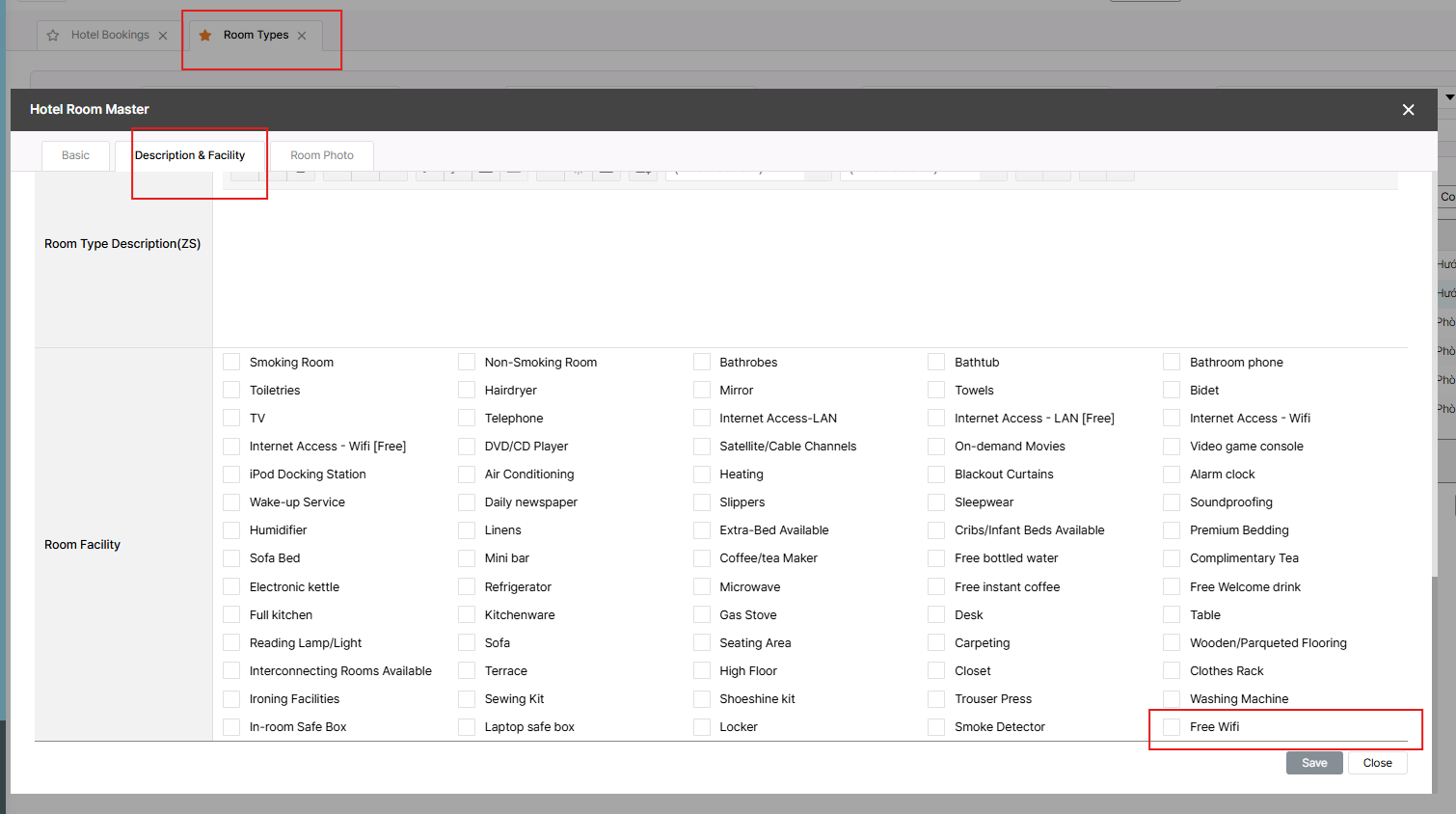Image resolution: width=1456 pixels, height=814 pixels.
Task: Click inside the Room Type Description(ZS) text area
Action: coord(805,265)
